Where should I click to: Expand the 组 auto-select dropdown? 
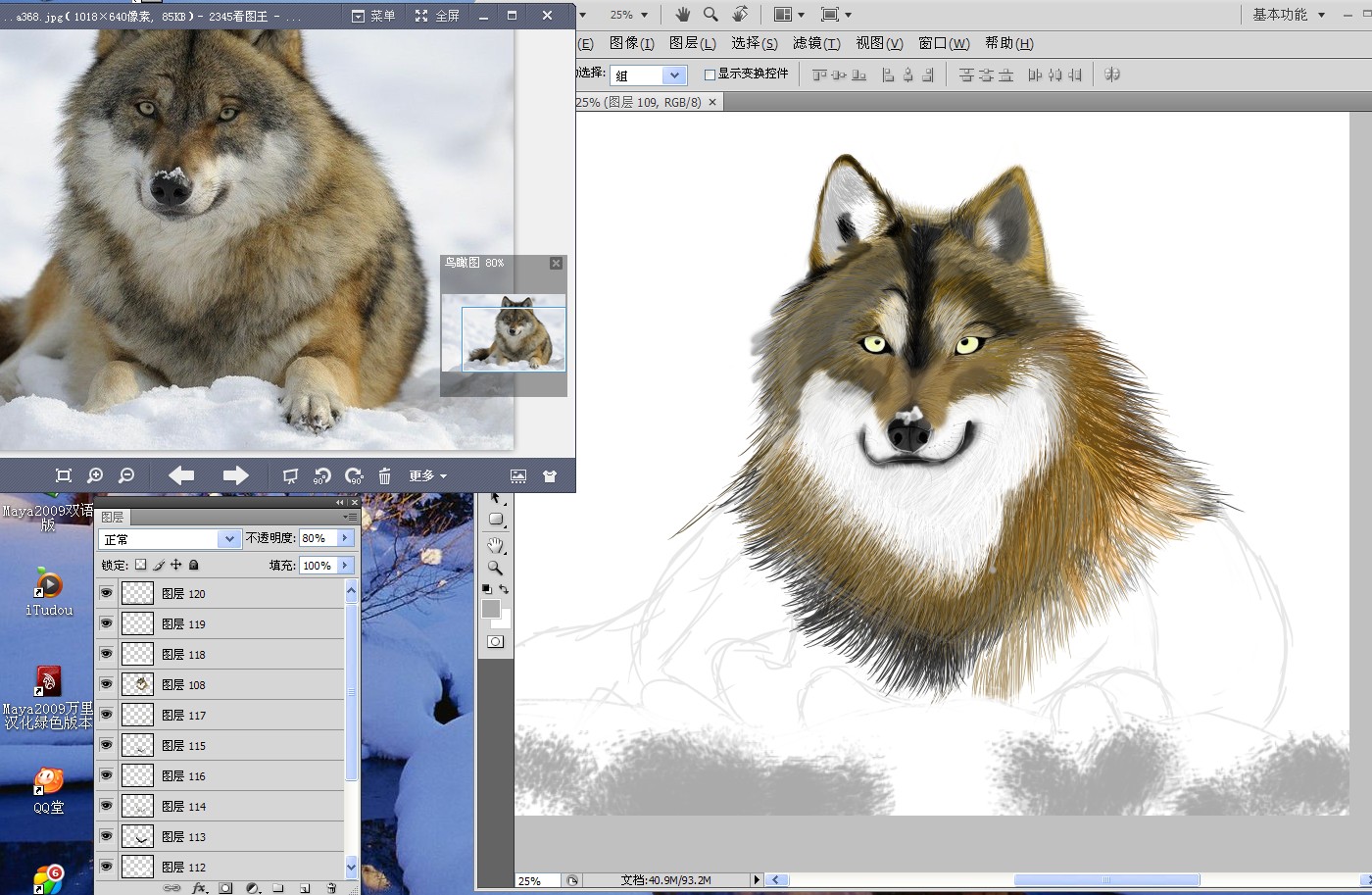tap(673, 75)
